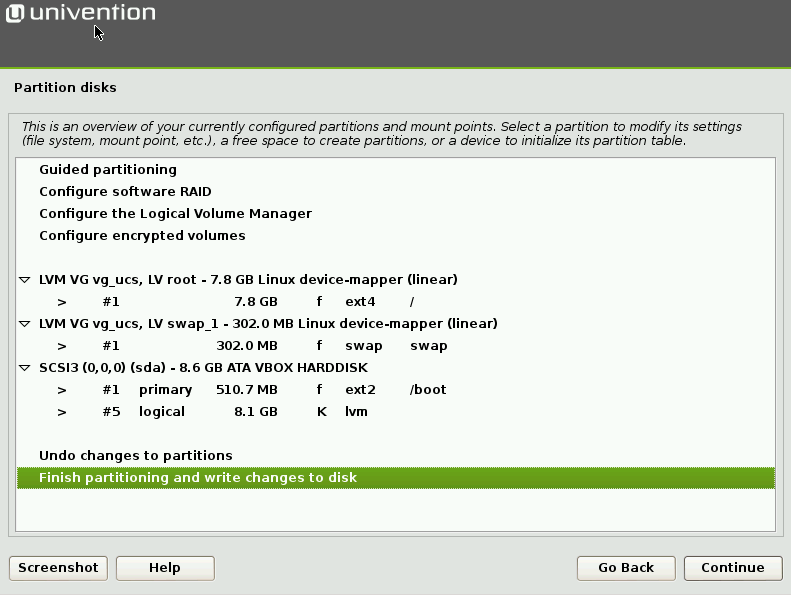Click the Go Back button
This screenshot has height=595, width=791.
click(626, 568)
